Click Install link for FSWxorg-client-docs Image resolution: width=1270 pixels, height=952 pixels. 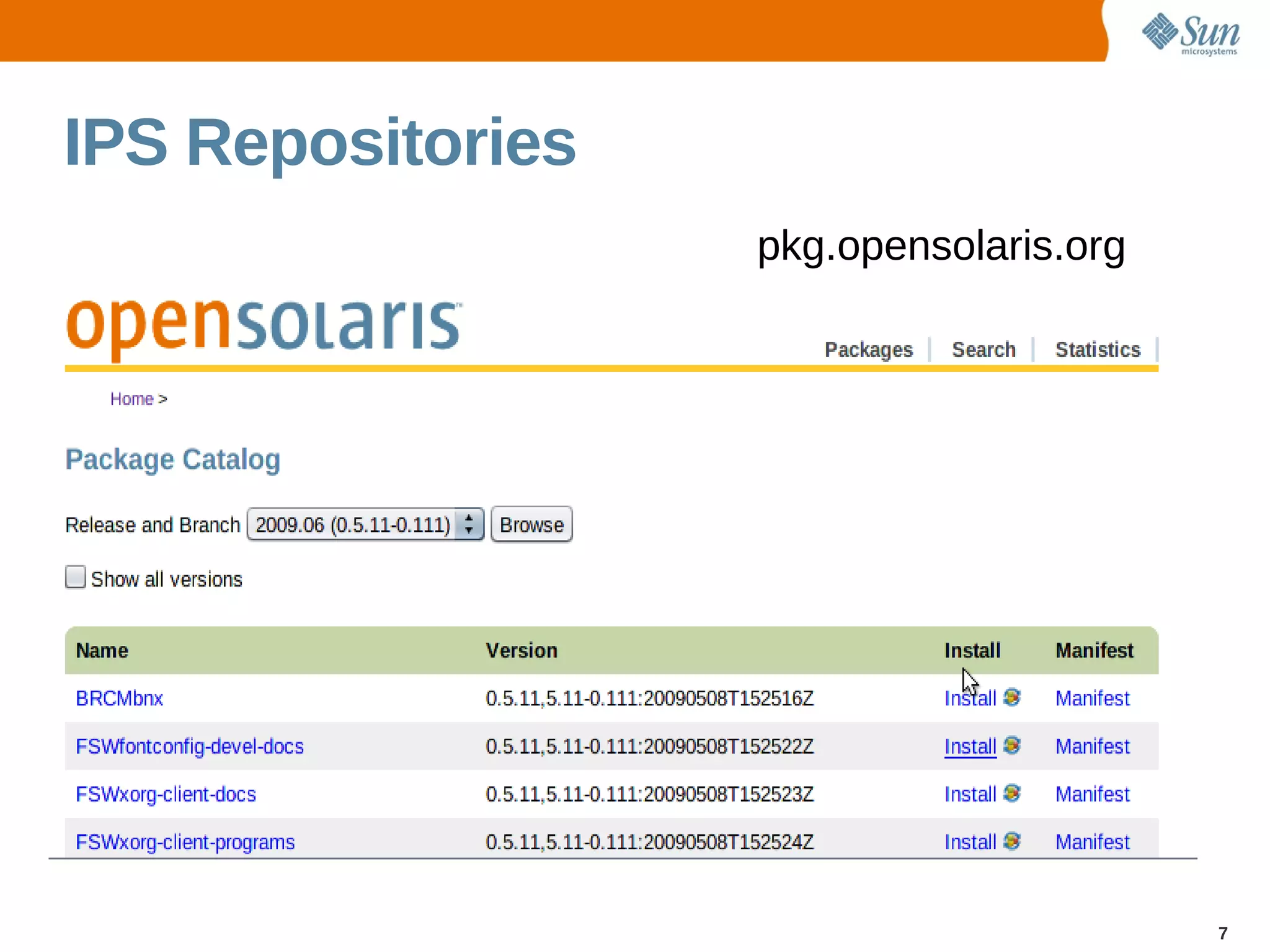pyautogui.click(x=970, y=795)
